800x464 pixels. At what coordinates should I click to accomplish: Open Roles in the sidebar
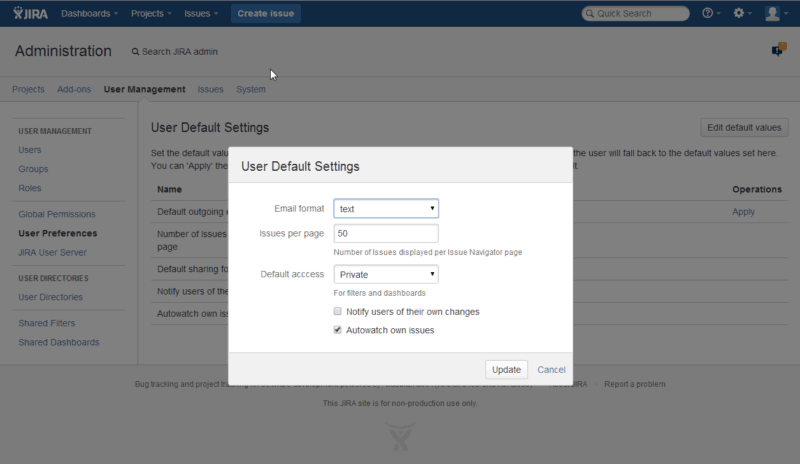click(30, 188)
